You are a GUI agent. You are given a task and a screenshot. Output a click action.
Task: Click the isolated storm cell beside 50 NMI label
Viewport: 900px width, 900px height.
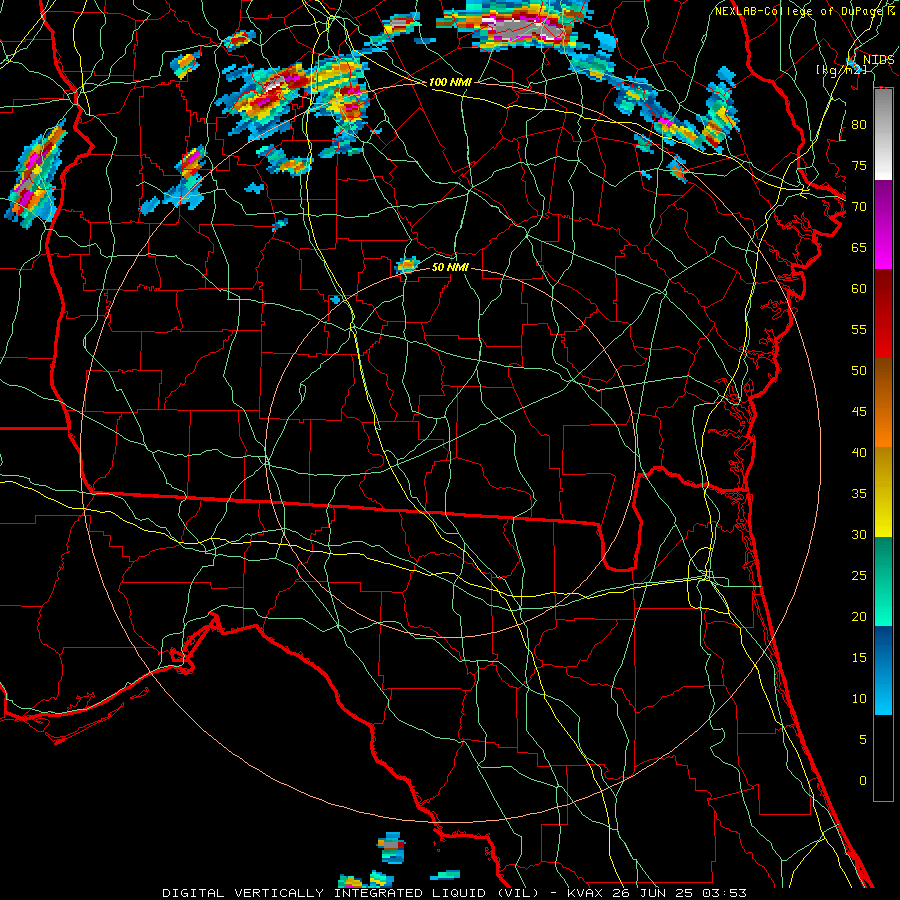click(407, 265)
